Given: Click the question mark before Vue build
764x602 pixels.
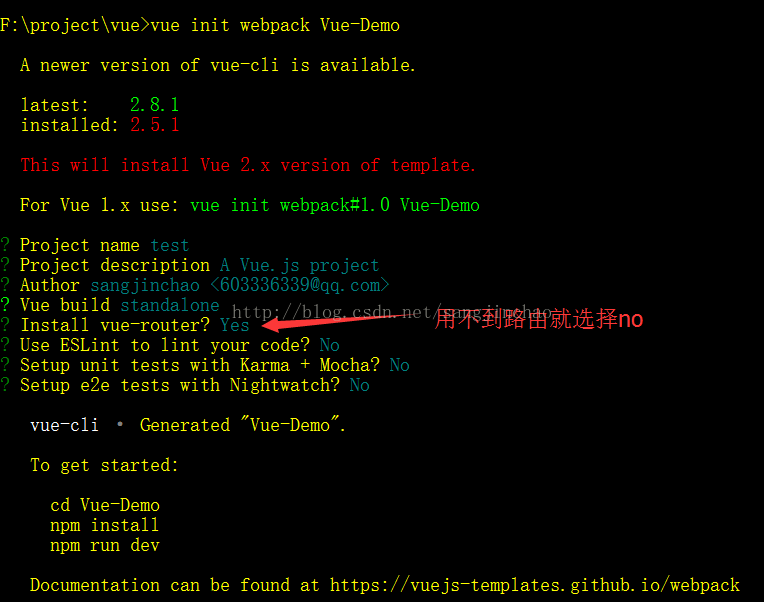Looking at the screenshot, I should [x=5, y=305].
